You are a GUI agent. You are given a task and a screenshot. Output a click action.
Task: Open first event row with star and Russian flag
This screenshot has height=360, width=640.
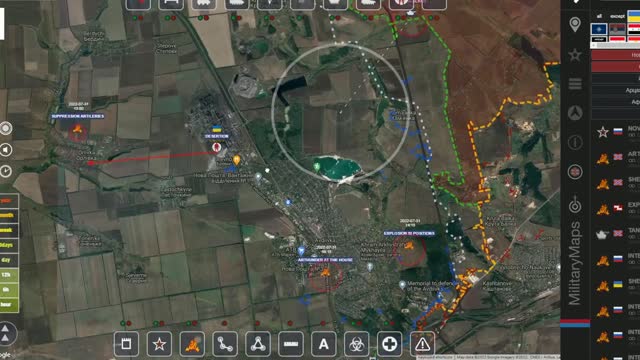coord(616,132)
